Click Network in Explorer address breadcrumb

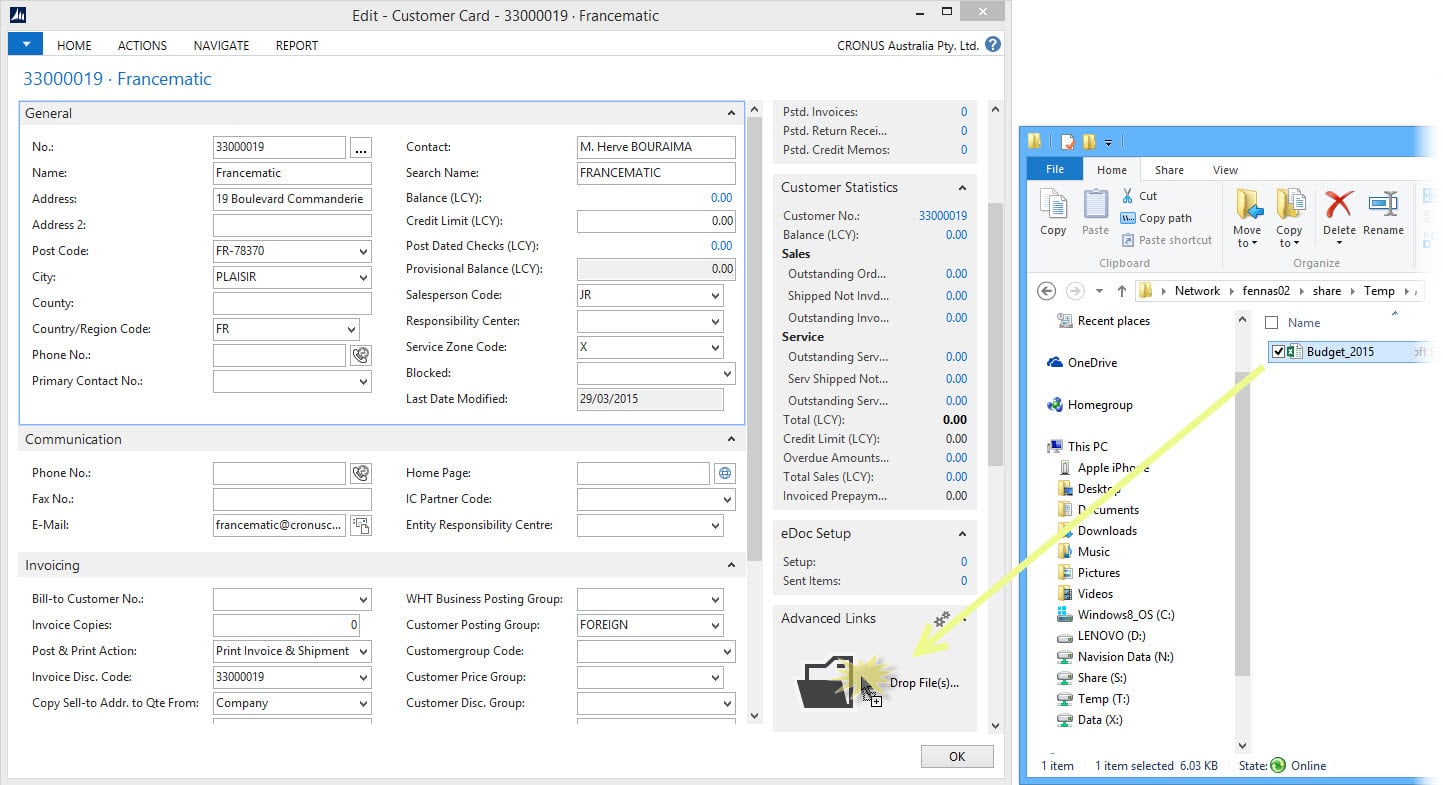(x=1197, y=291)
